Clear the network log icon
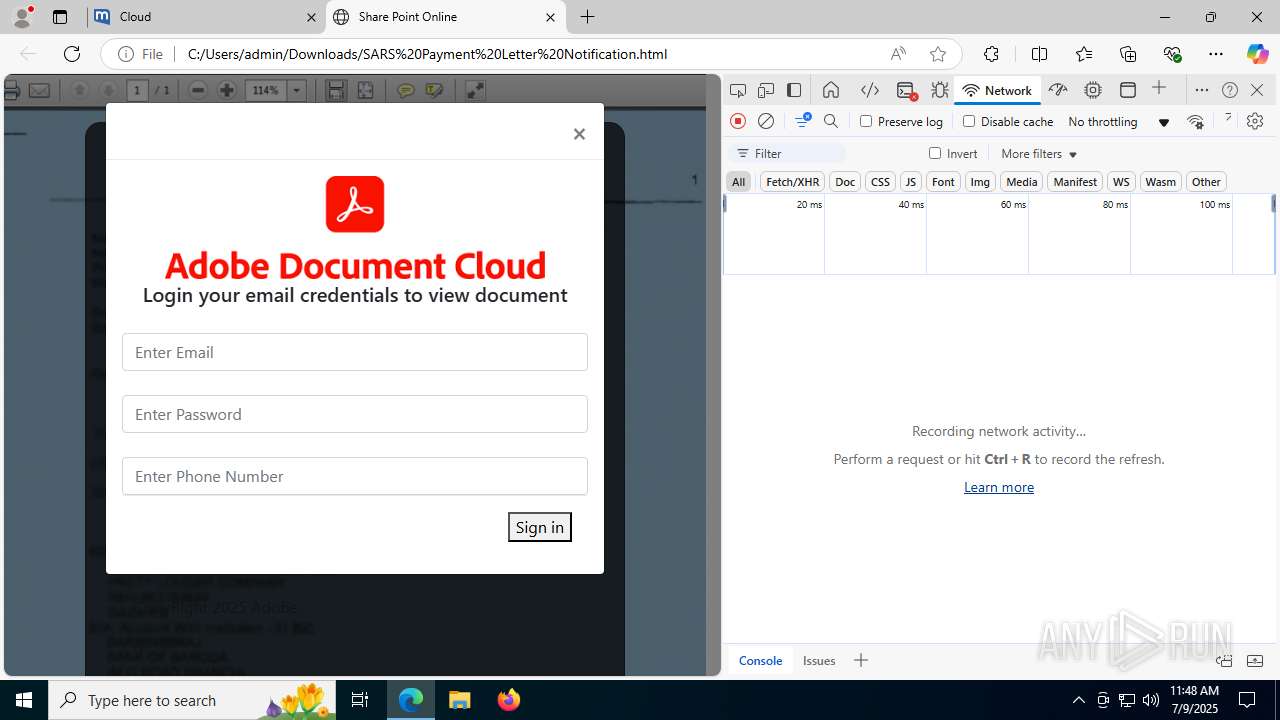The height and width of the screenshot is (720, 1280). coord(766,121)
